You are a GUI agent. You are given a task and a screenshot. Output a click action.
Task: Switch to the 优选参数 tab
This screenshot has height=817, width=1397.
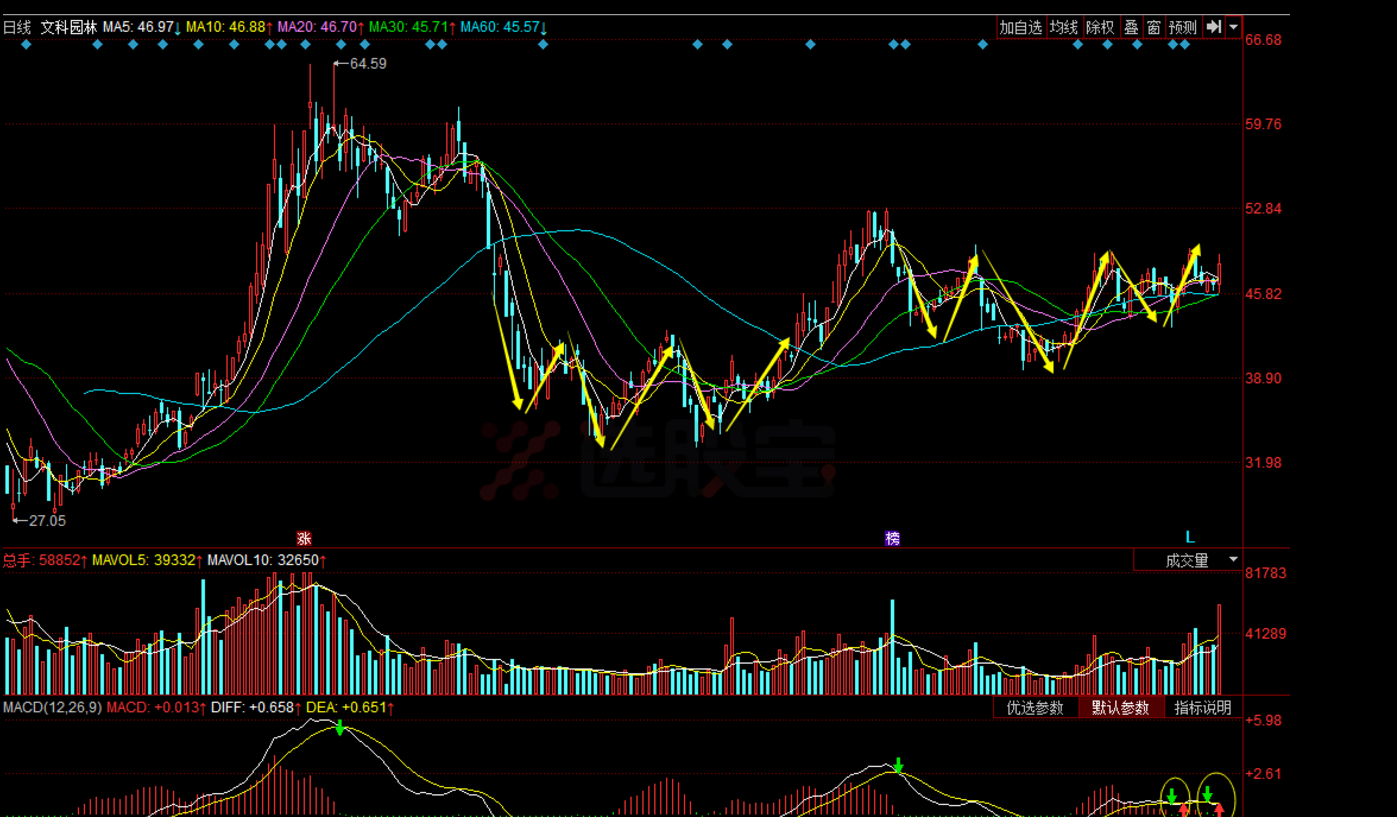pyautogui.click(x=1035, y=708)
